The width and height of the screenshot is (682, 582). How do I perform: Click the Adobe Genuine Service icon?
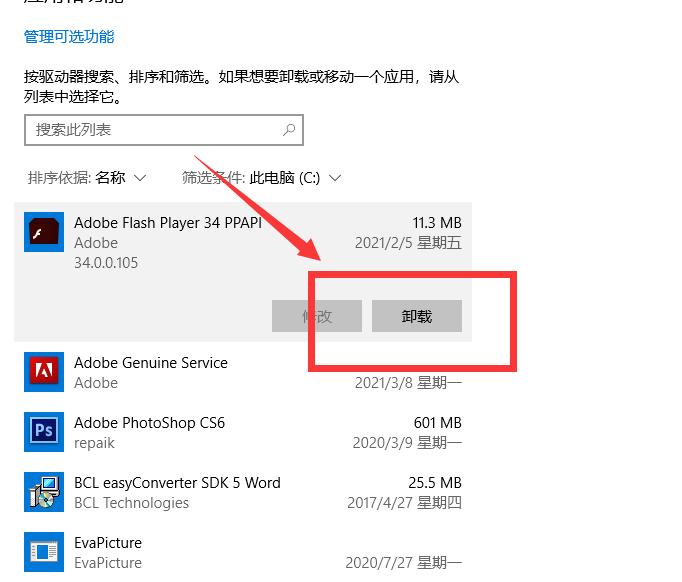tap(44, 372)
